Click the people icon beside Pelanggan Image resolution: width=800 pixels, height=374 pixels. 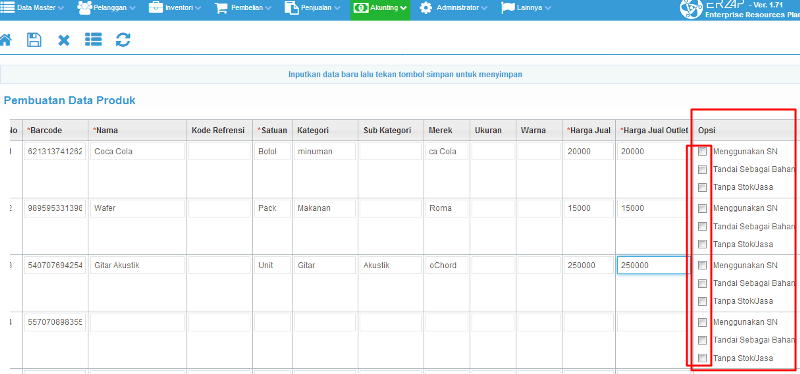click(84, 7)
